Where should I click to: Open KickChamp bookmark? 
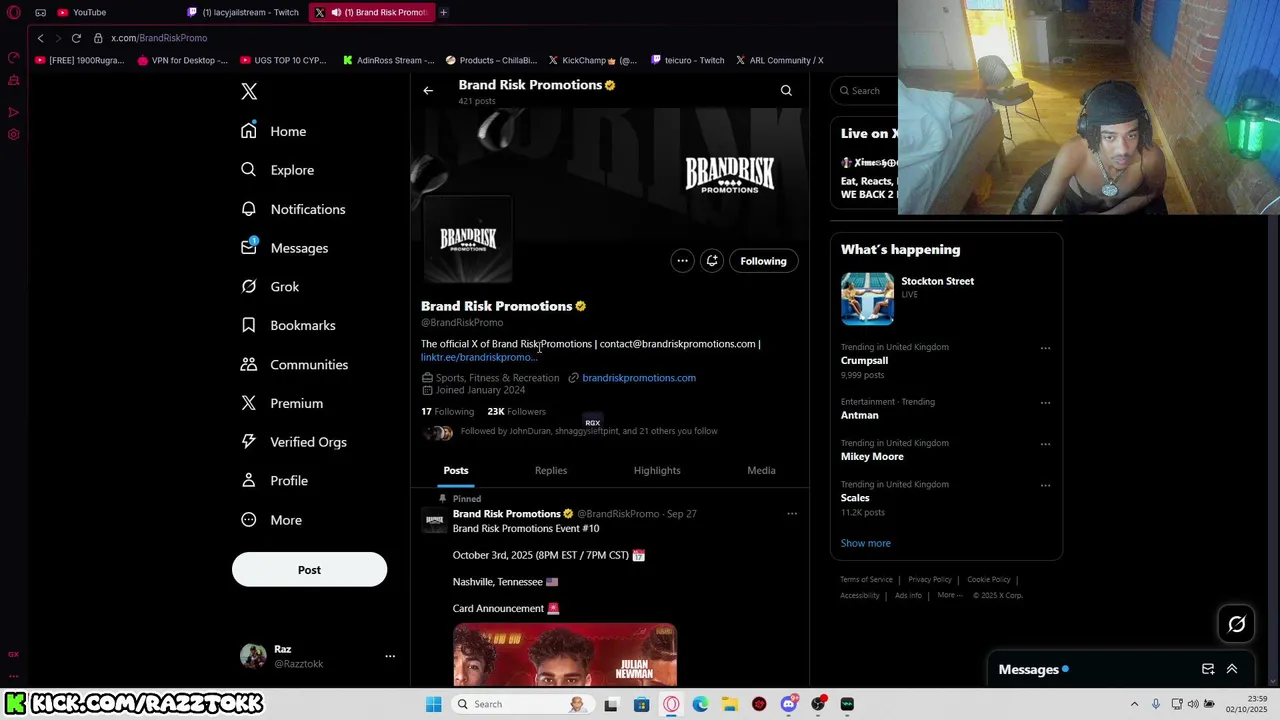click(591, 60)
